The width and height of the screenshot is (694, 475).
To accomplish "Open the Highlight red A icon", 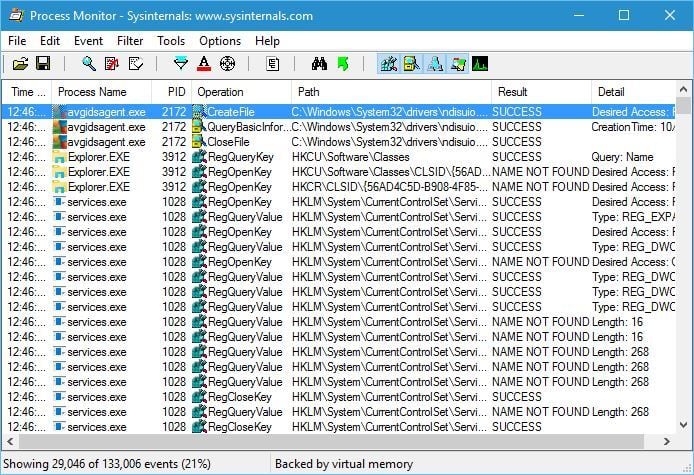I will [204, 64].
